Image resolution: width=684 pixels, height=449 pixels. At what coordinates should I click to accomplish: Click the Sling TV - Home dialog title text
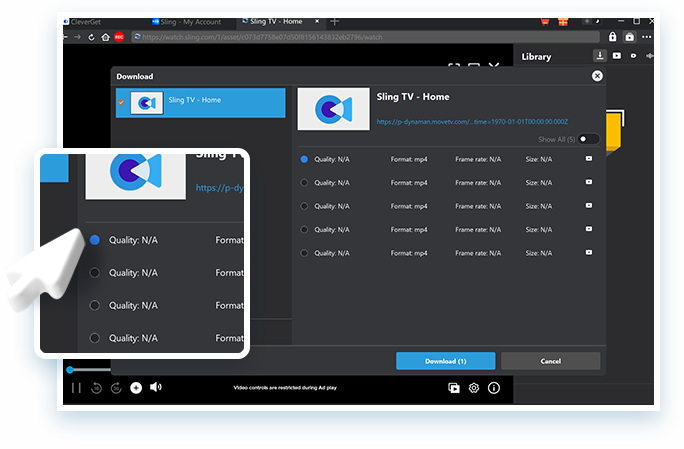(x=413, y=97)
